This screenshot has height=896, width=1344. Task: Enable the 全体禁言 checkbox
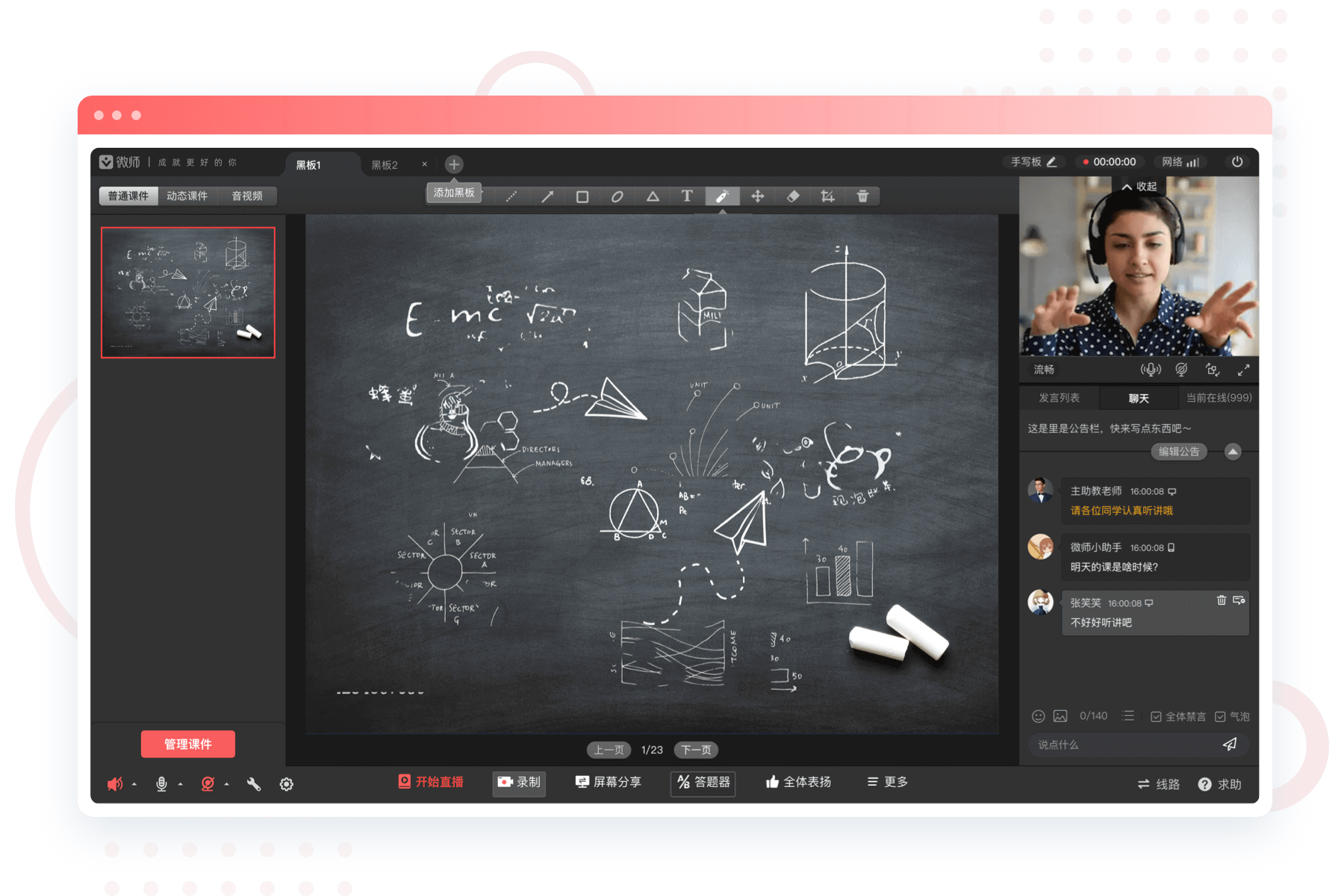pyautogui.click(x=1156, y=717)
